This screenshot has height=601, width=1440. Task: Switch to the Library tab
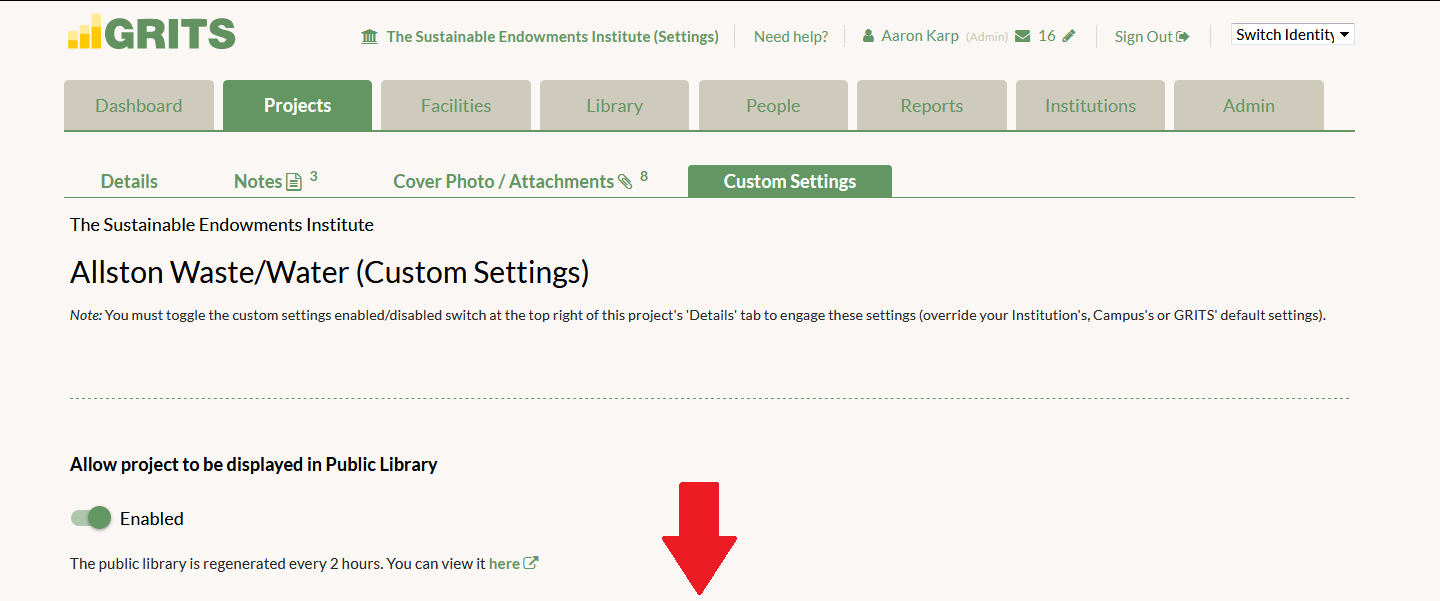[614, 105]
